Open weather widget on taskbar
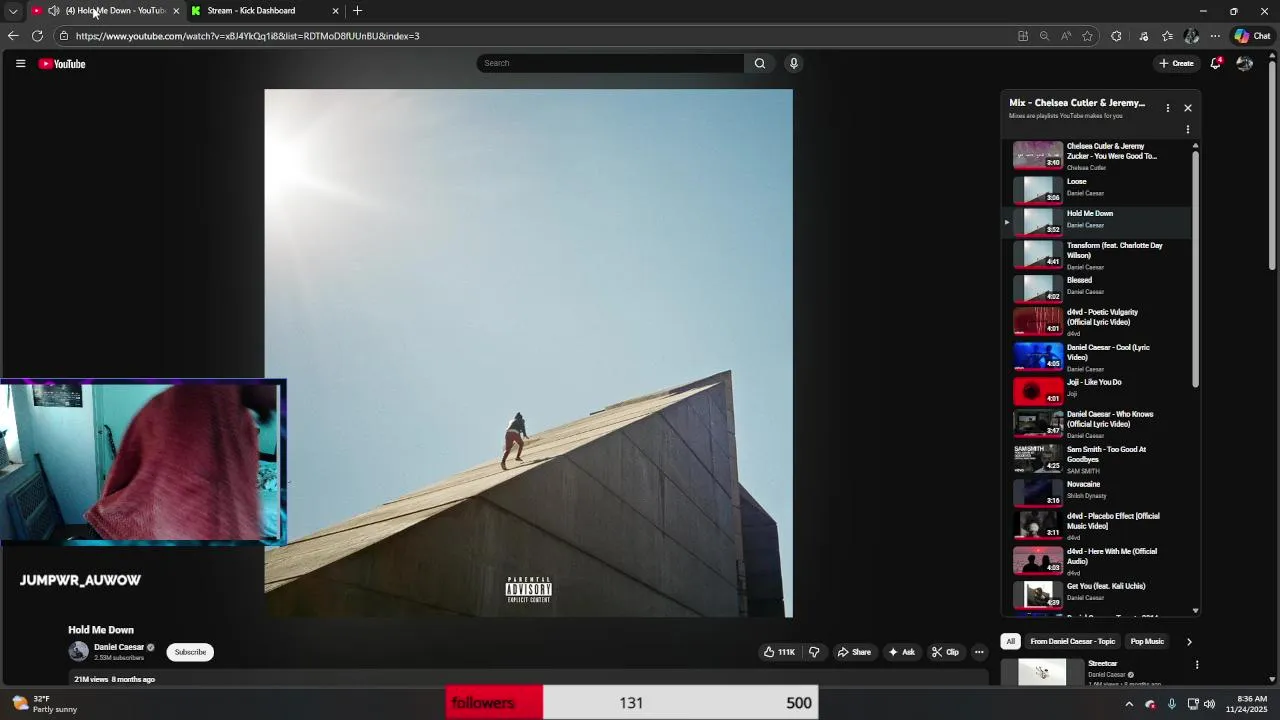Viewport: 1280px width, 720px height. click(x=45, y=704)
